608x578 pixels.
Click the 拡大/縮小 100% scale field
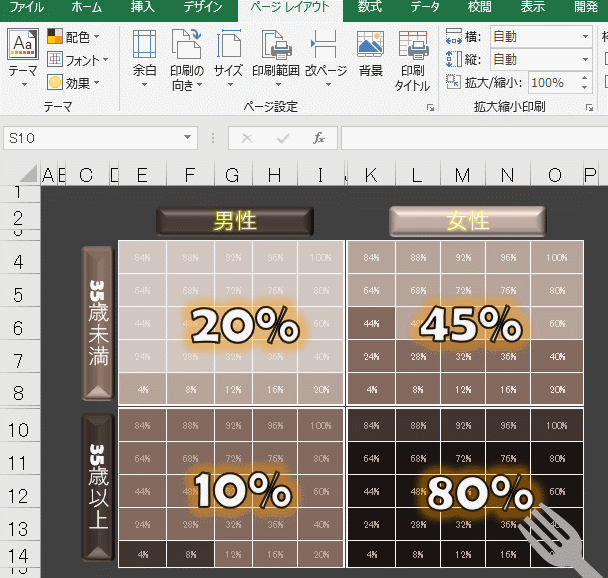pos(554,83)
